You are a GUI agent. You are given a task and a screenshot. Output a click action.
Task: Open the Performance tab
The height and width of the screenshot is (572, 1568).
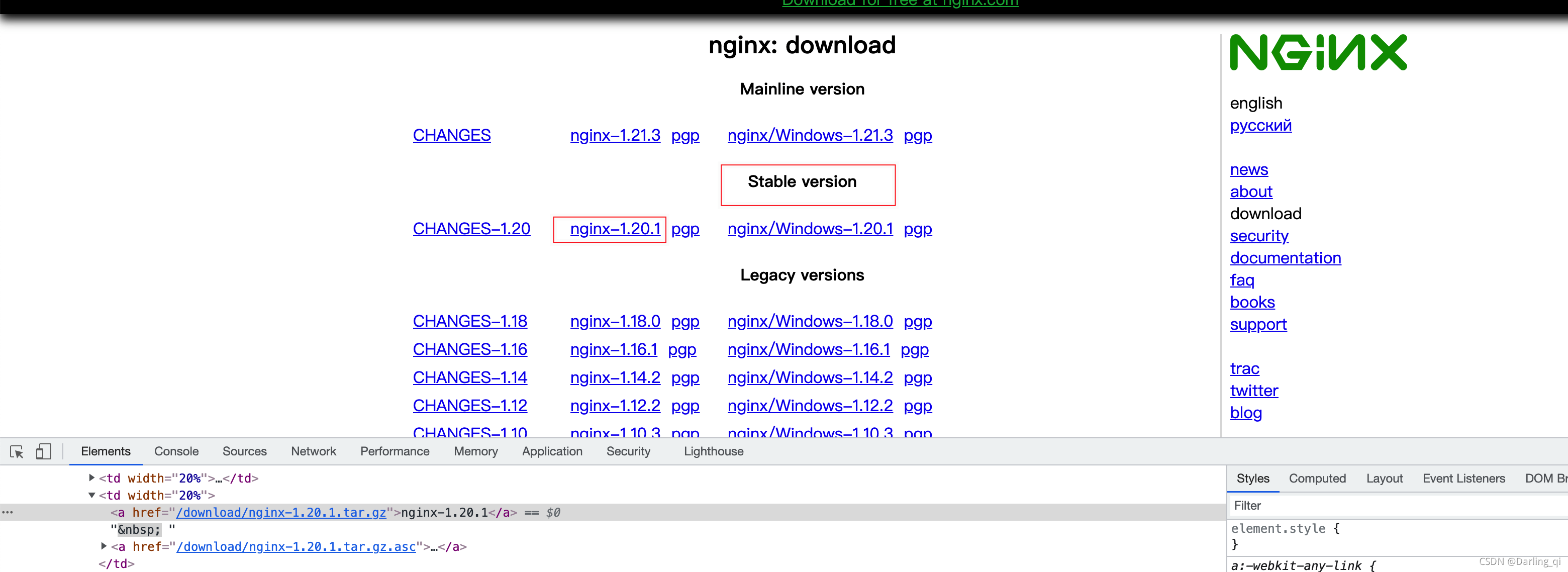(395, 451)
